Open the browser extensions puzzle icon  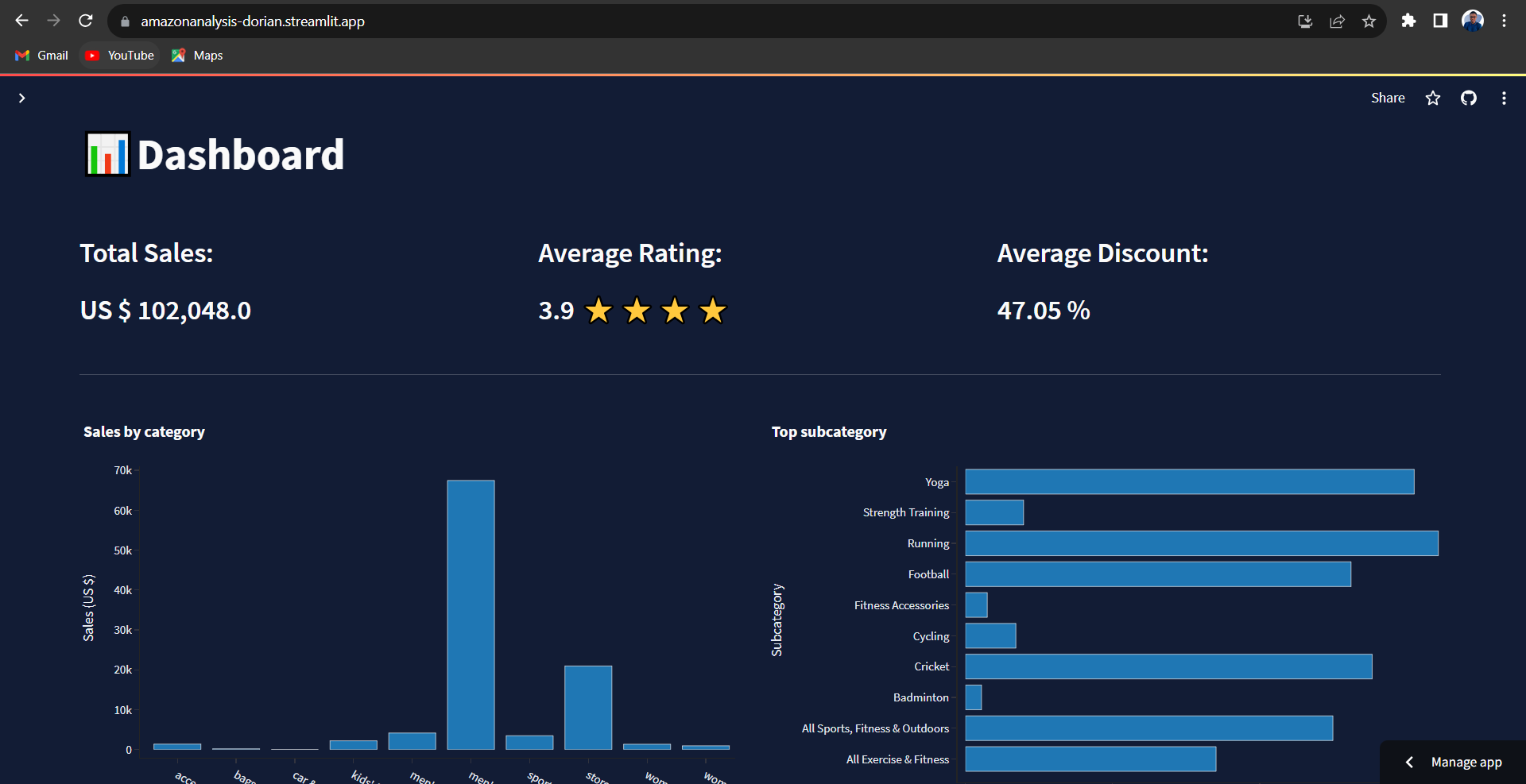point(1408,21)
